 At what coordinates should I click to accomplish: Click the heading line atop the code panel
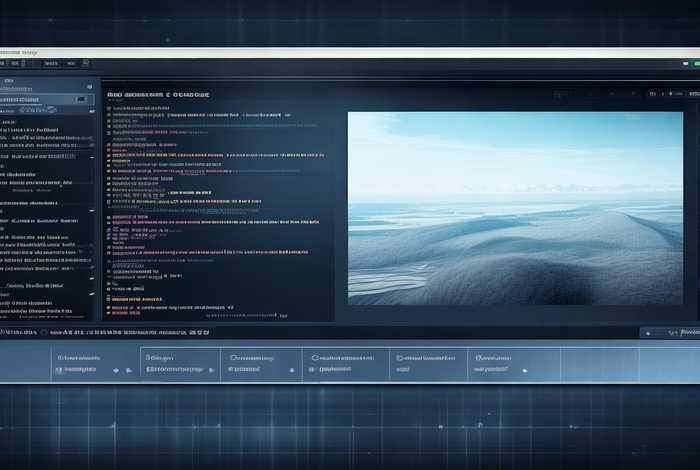[160, 94]
